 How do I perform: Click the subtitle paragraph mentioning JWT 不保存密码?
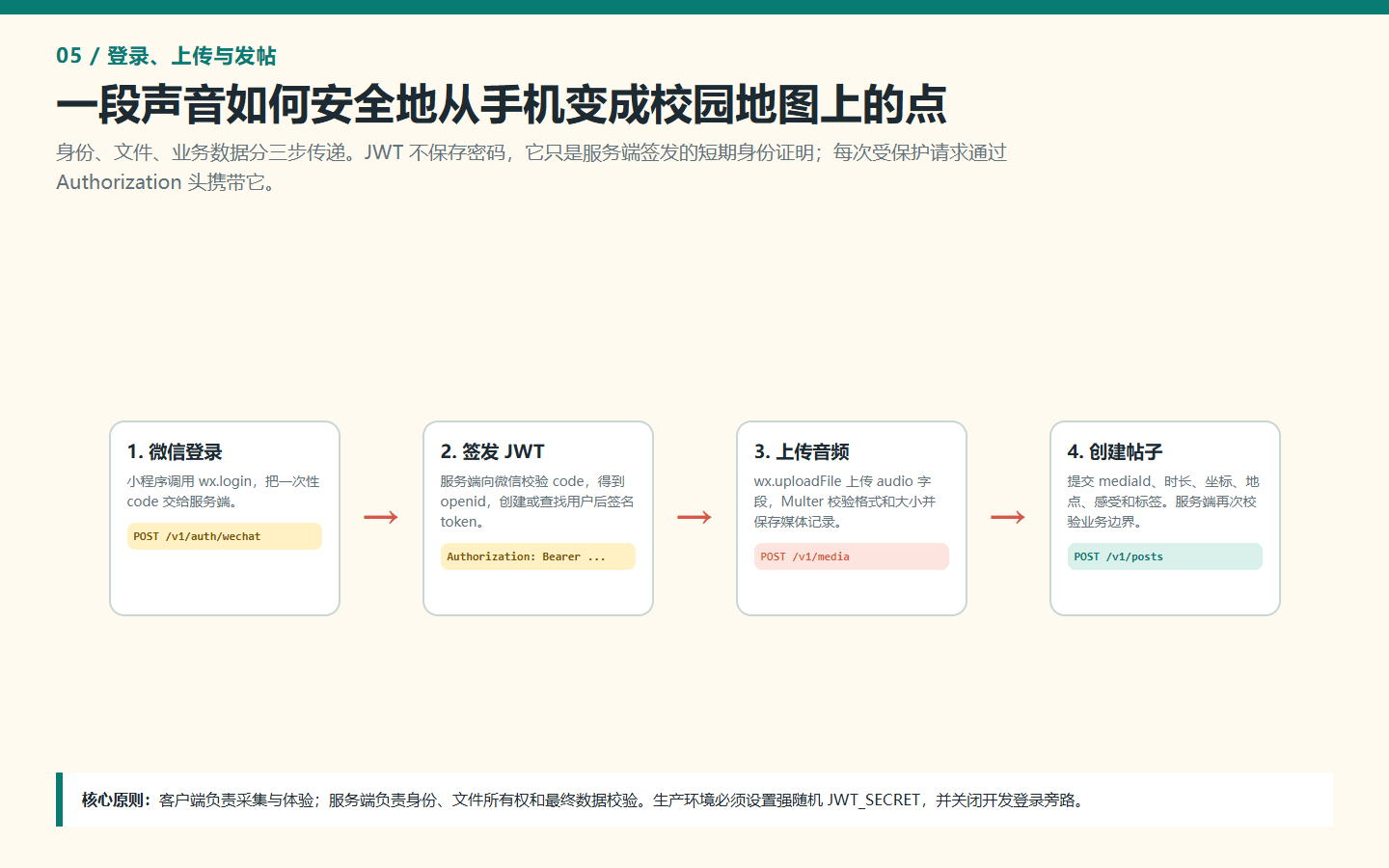click(531, 168)
